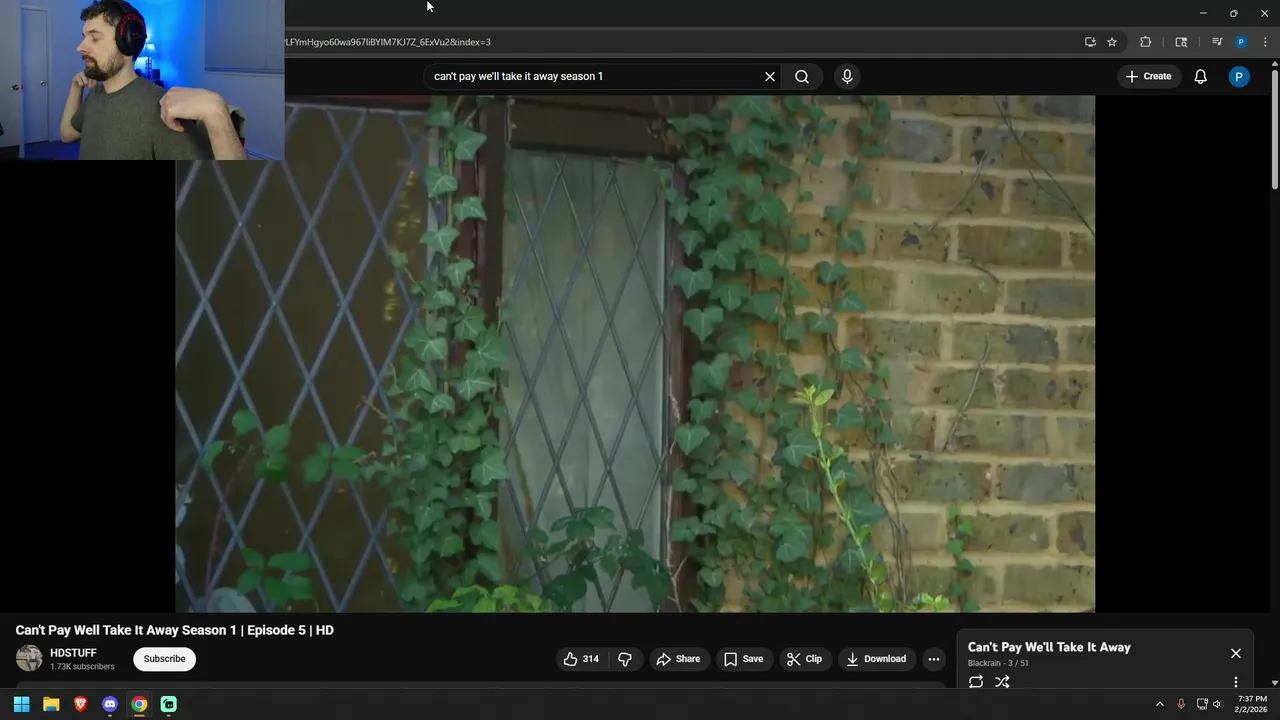This screenshot has height=720, width=1280.
Task: Open the HDSTUFF channel name link
Action: (73, 653)
